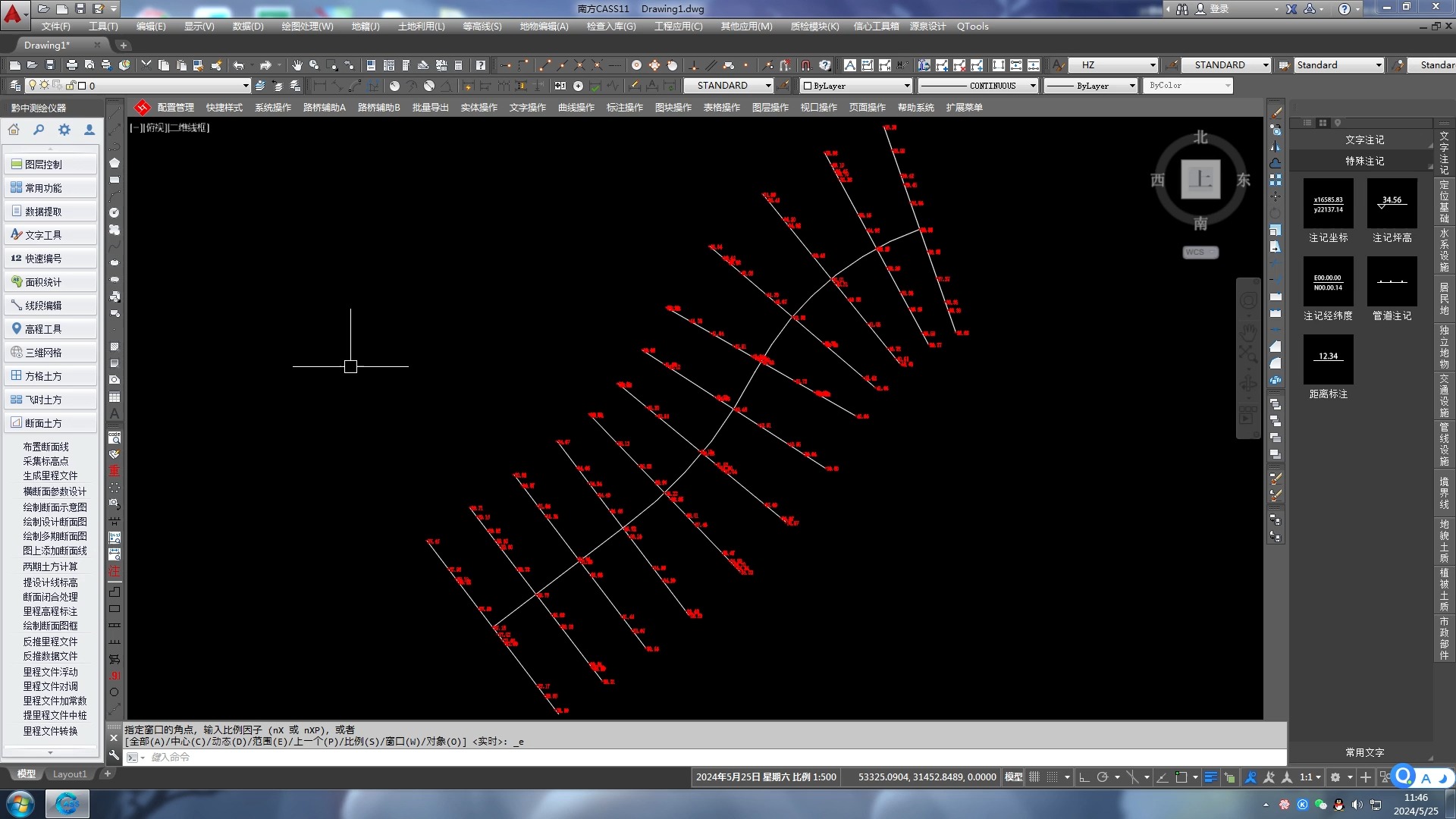Screen dimensions: 1456x819
Task: Open the layer properties manager icon
Action: click(15, 86)
